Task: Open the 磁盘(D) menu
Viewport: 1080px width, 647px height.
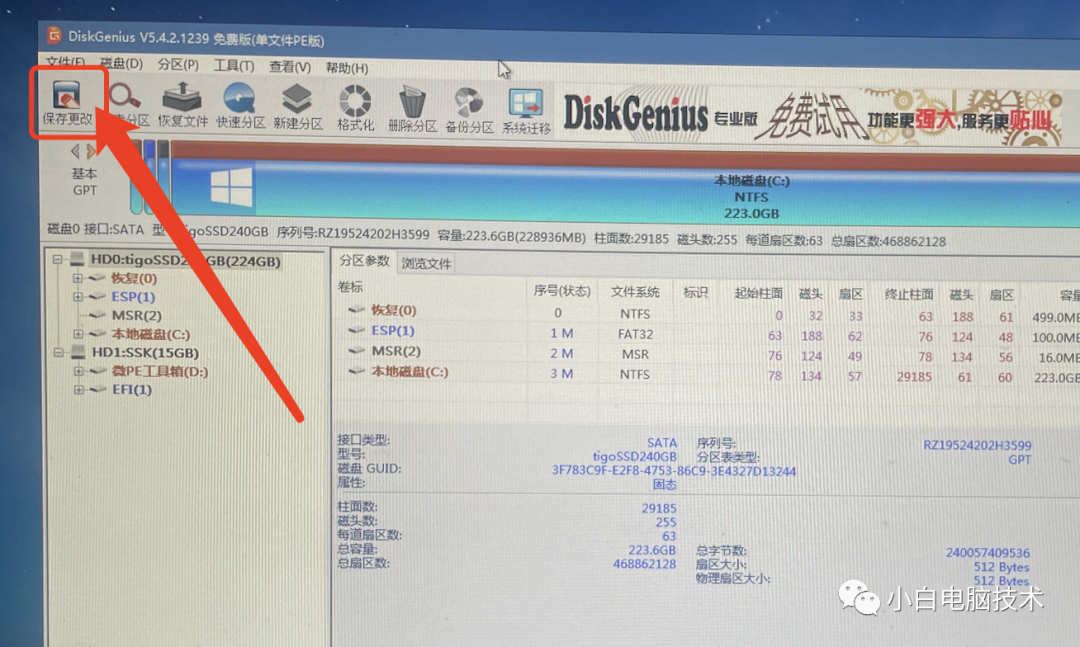Action: pos(121,63)
